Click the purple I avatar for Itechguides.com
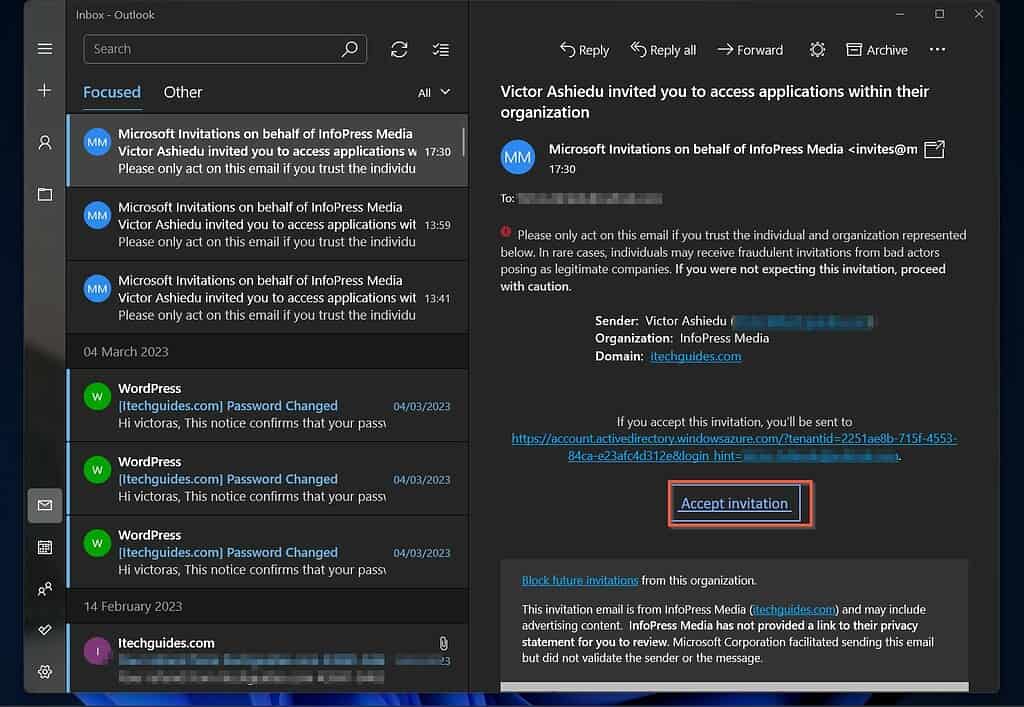 pos(97,651)
